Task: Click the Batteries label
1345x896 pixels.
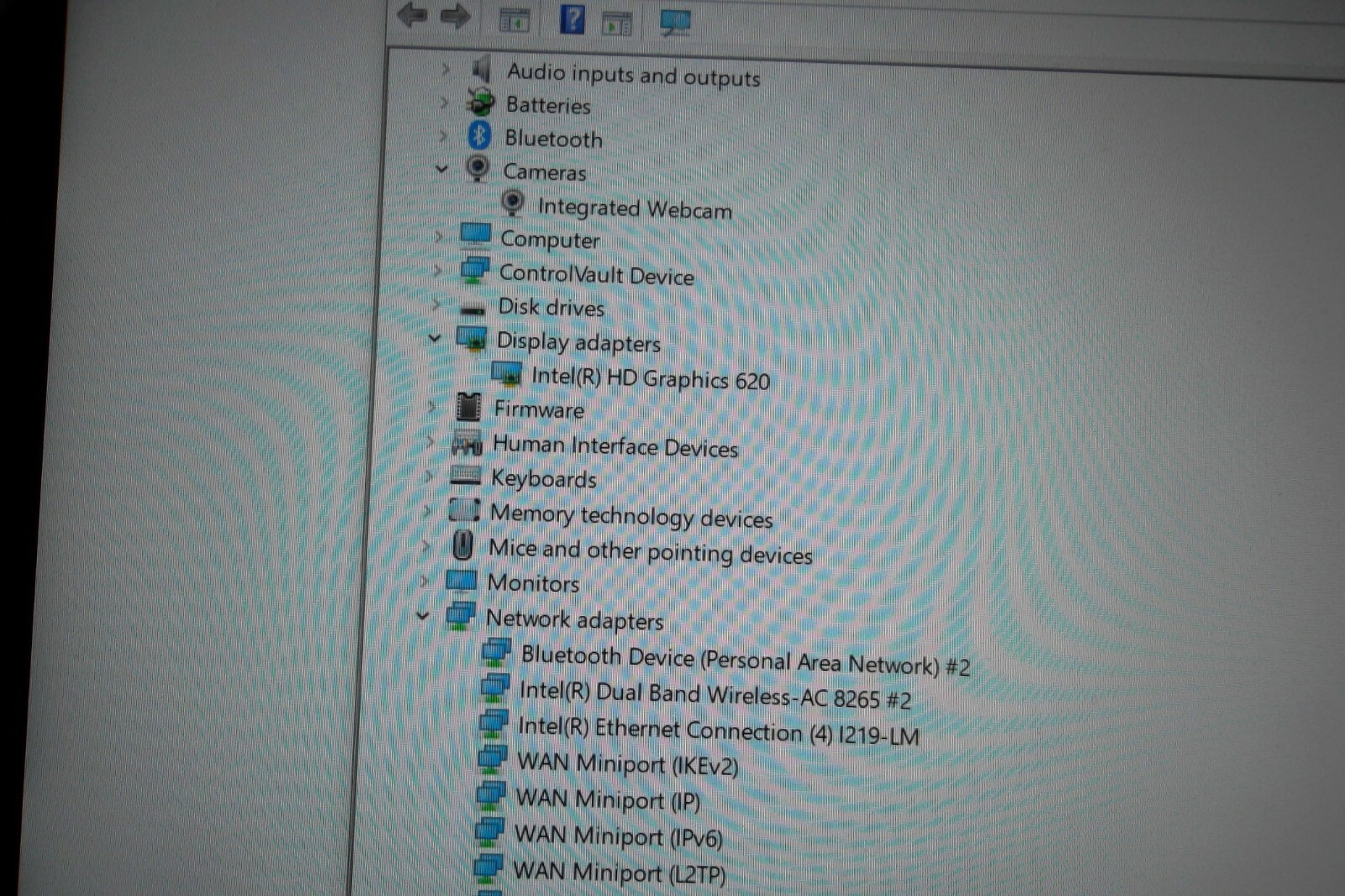Action: pos(548,105)
